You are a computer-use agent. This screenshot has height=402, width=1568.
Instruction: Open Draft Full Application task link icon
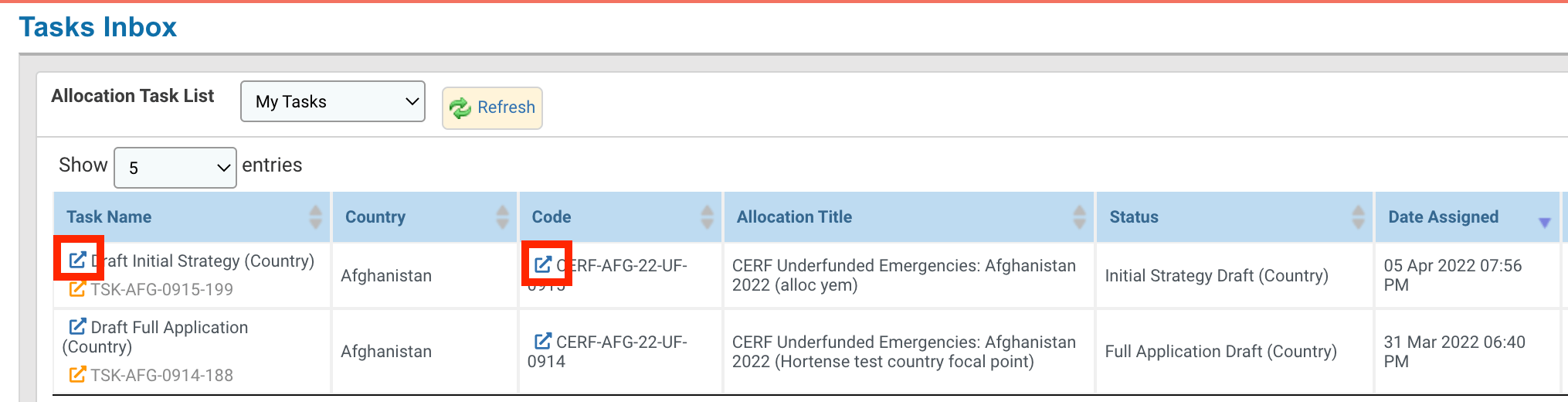point(77,326)
